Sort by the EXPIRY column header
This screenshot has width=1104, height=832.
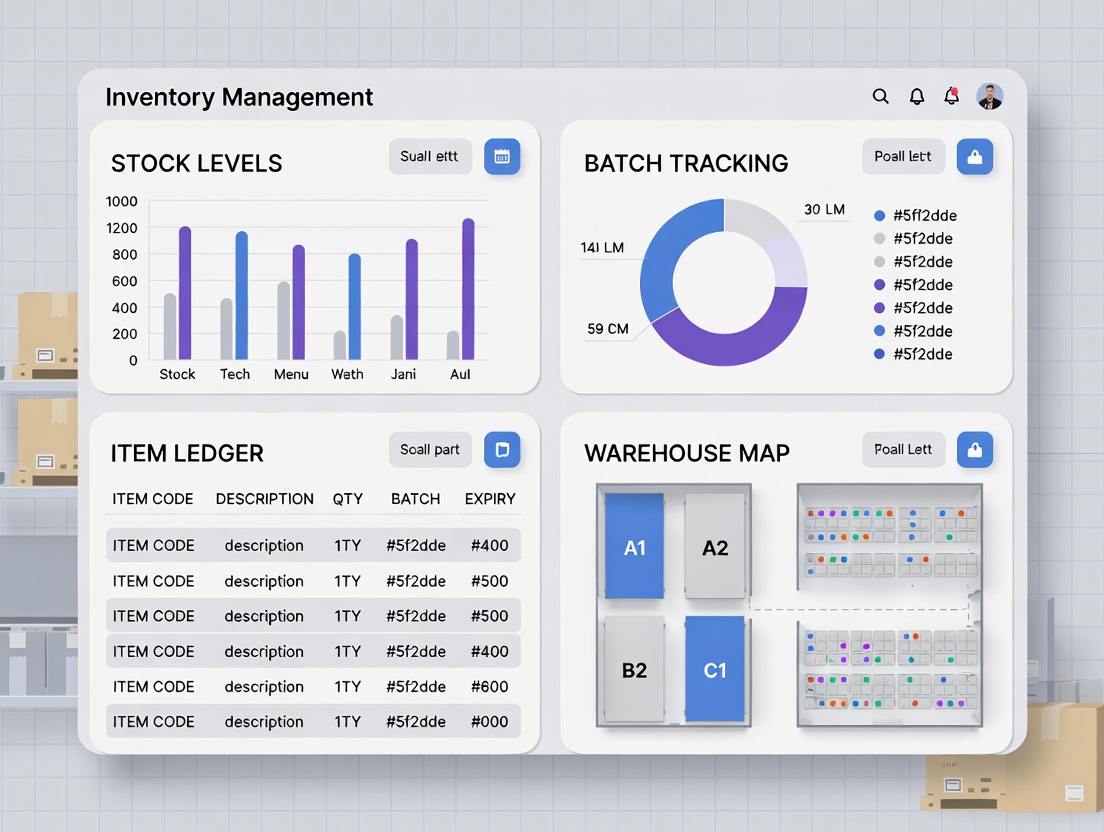490,499
